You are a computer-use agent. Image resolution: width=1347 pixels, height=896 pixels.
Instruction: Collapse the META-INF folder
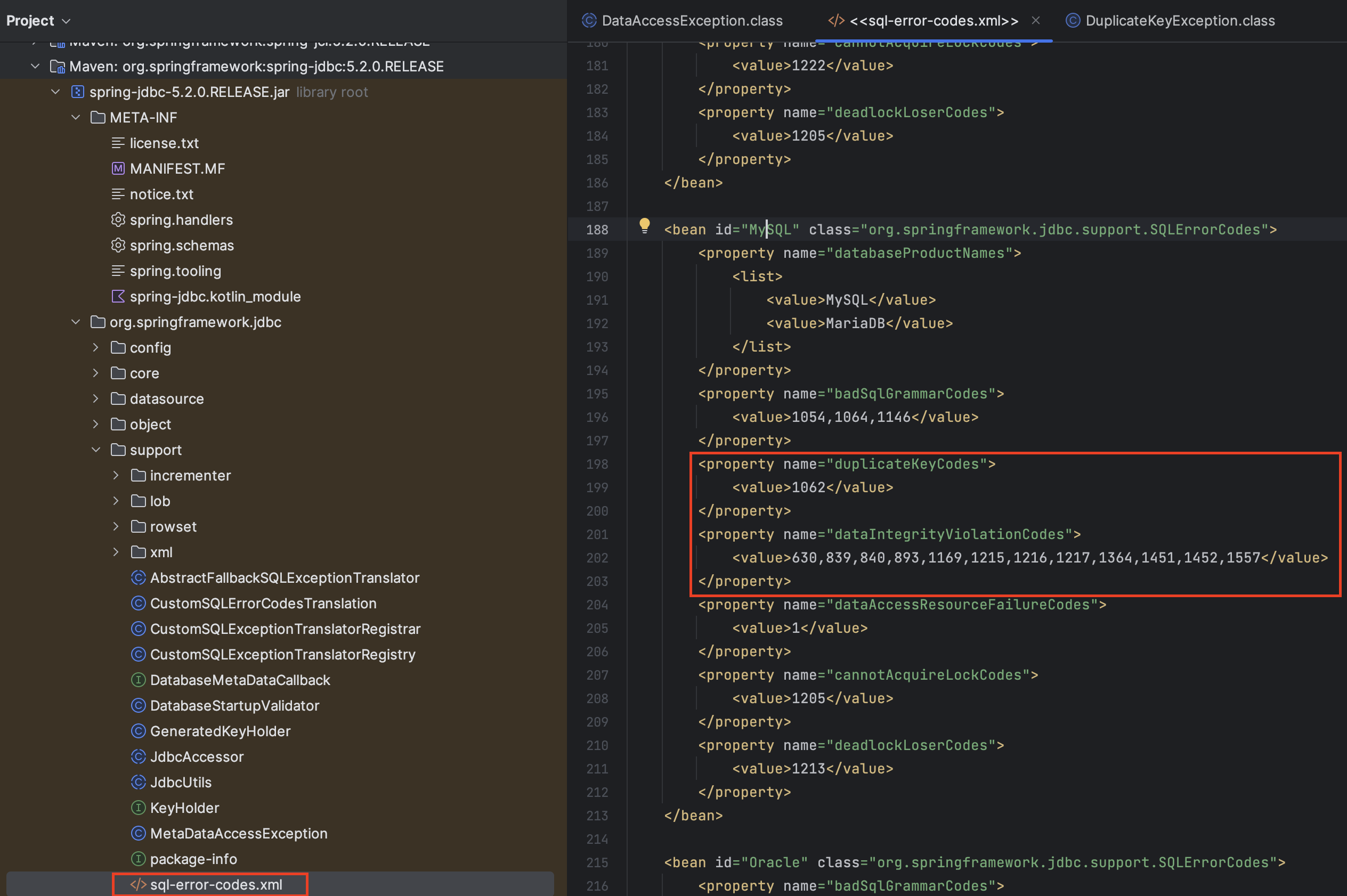pos(76,117)
